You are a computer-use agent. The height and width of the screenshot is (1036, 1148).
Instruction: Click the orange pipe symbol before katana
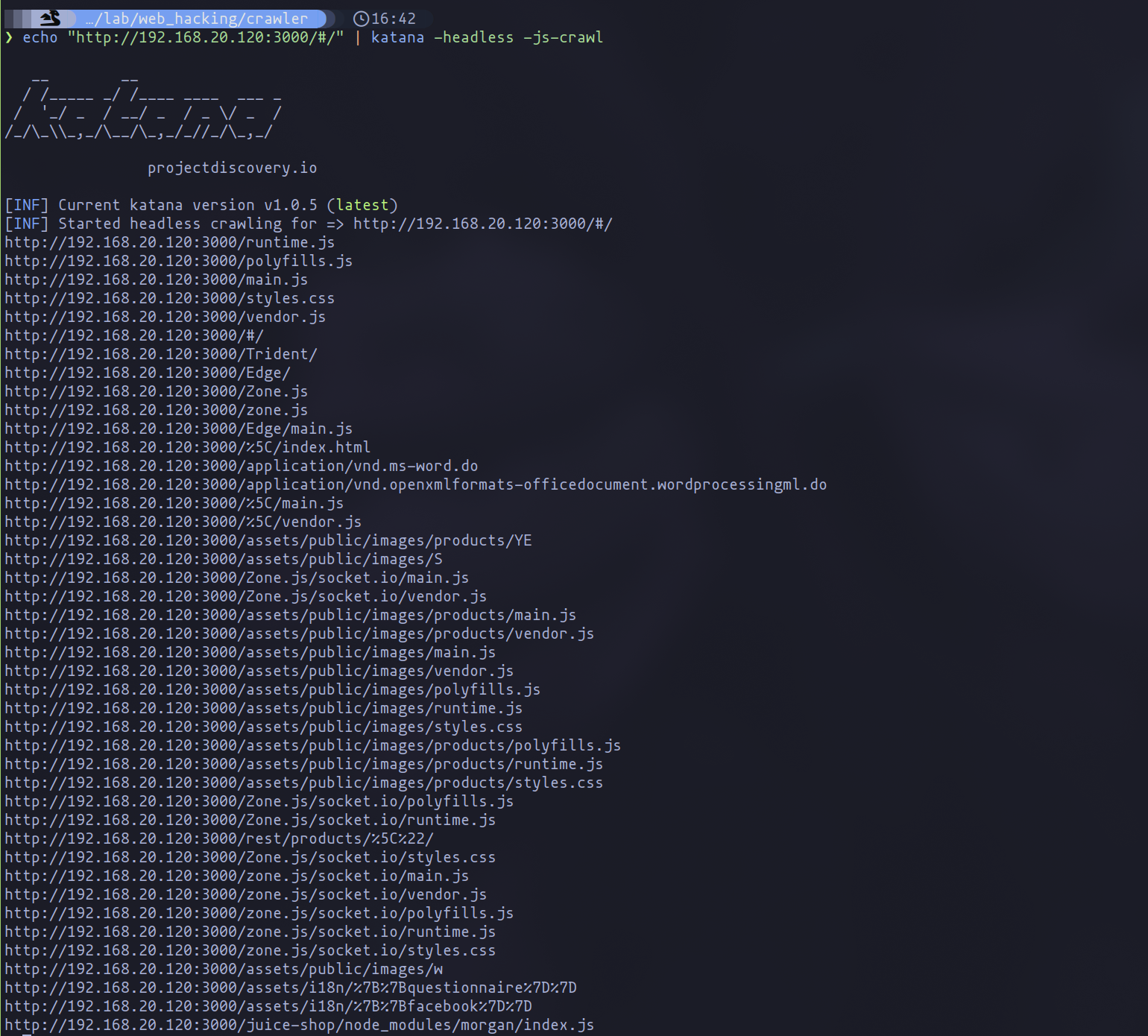tap(358, 37)
